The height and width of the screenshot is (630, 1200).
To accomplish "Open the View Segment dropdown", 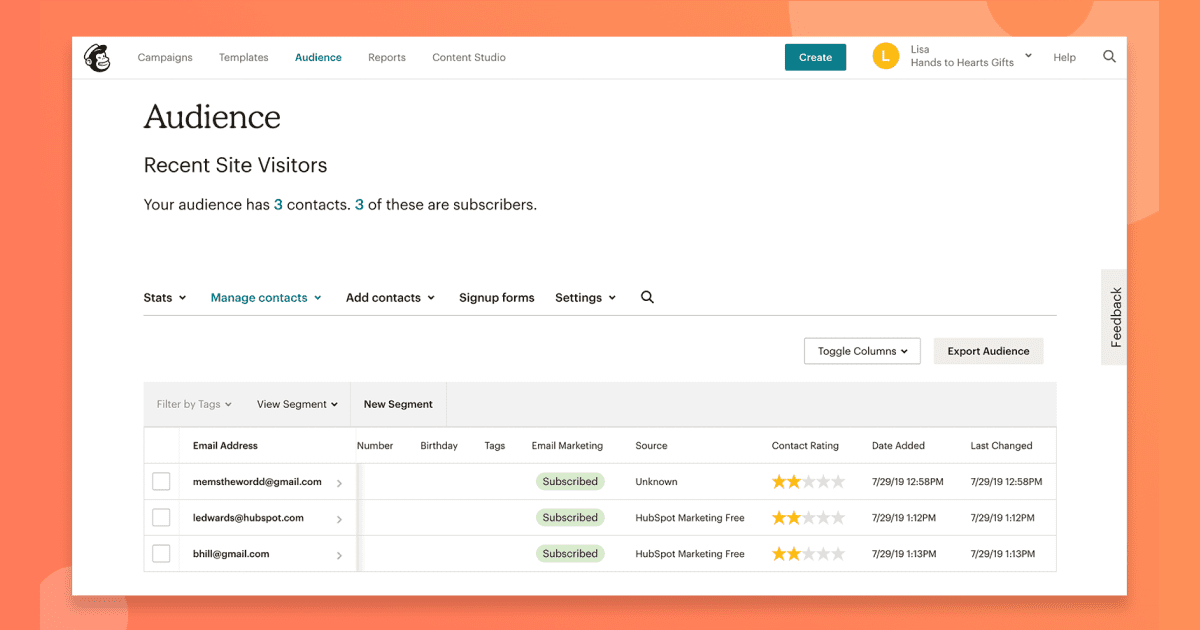I will click(x=297, y=405).
